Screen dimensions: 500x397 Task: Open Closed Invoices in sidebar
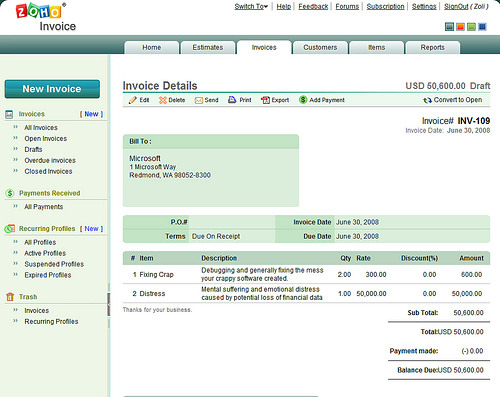[x=48, y=171]
